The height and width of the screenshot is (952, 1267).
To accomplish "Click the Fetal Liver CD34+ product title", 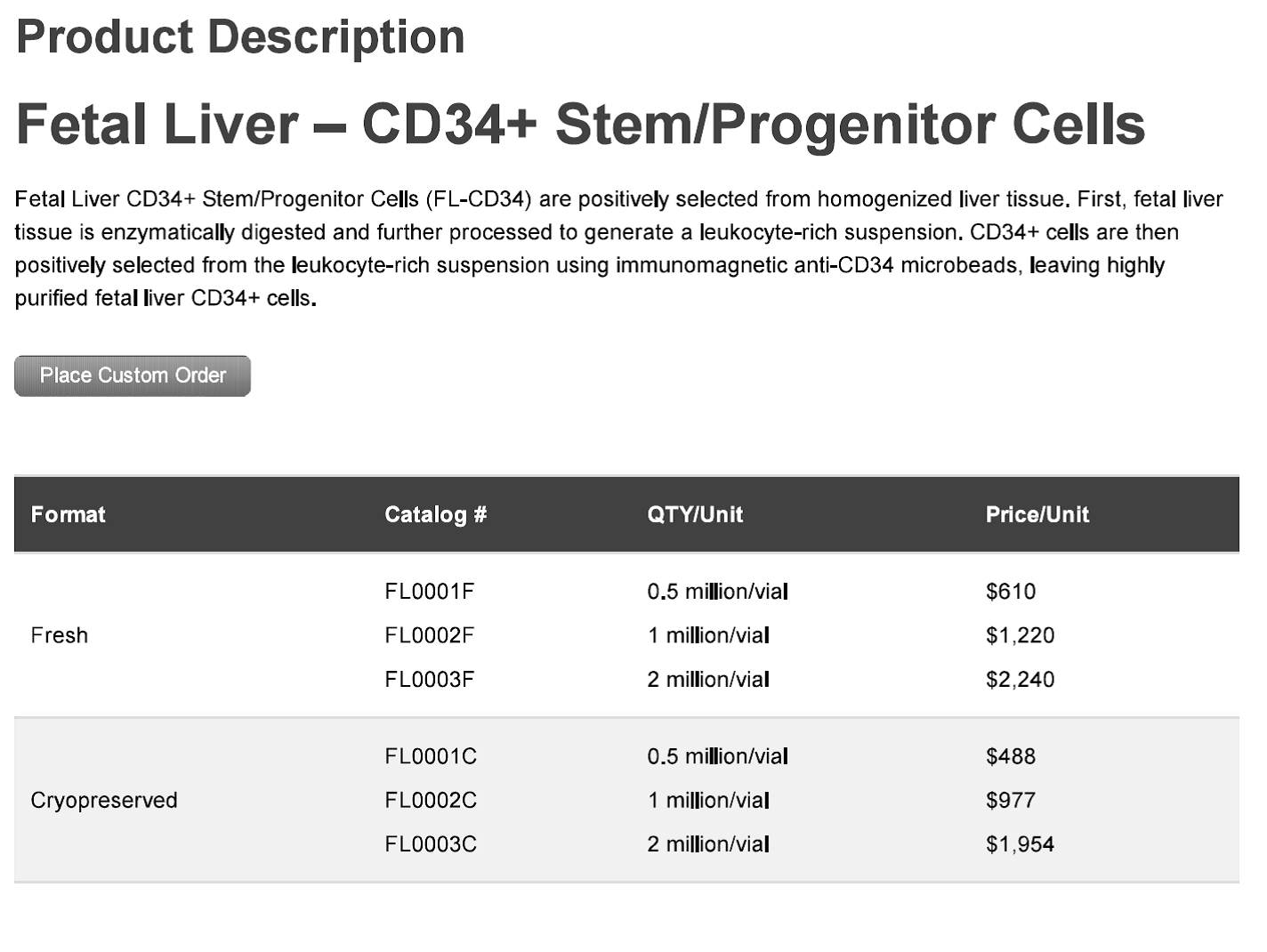I will click(x=580, y=124).
